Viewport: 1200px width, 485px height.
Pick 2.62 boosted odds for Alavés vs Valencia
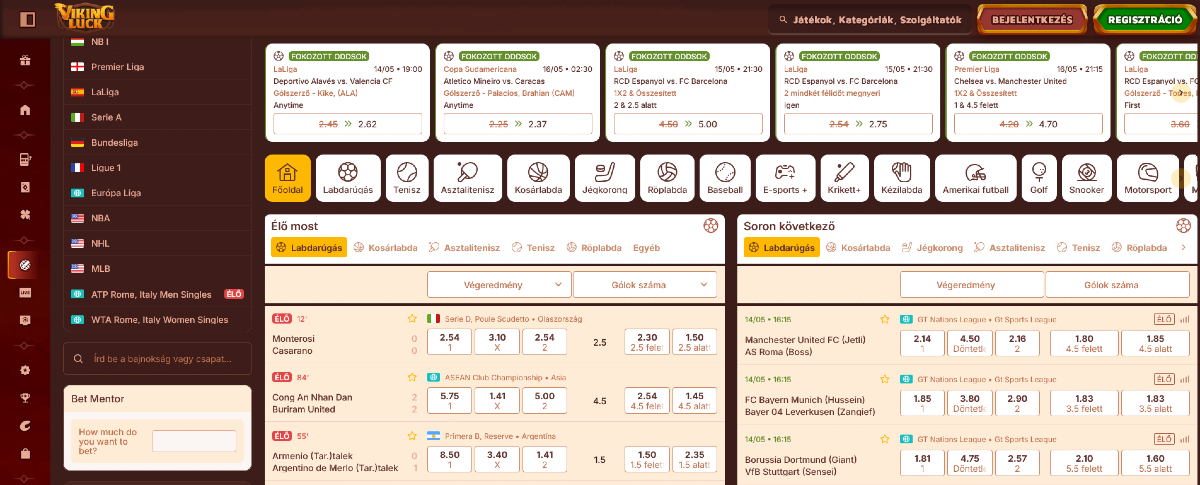348,124
